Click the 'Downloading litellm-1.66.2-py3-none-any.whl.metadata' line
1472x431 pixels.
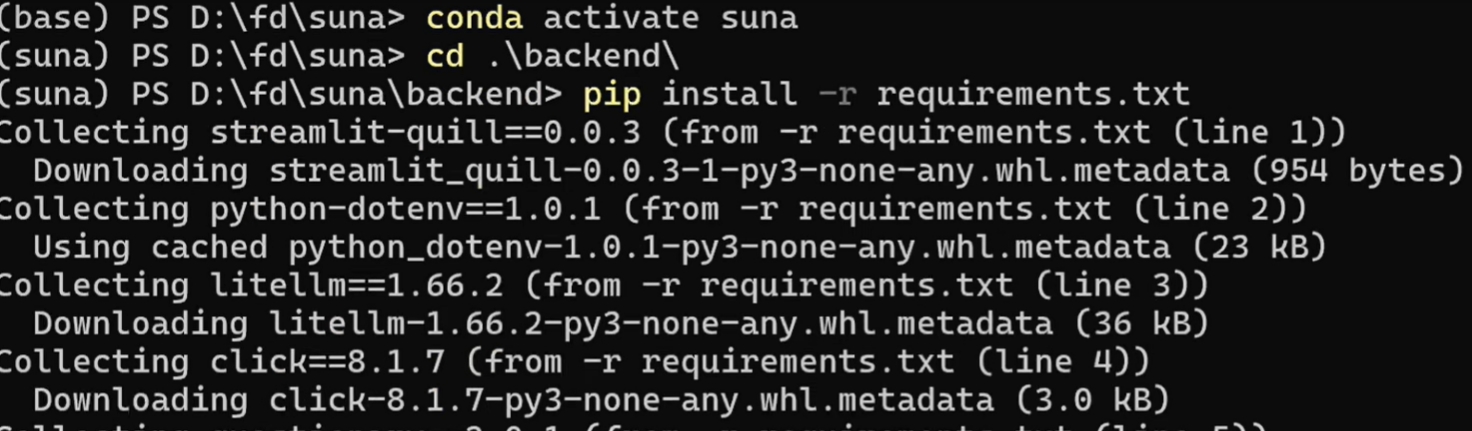[x=621, y=324]
